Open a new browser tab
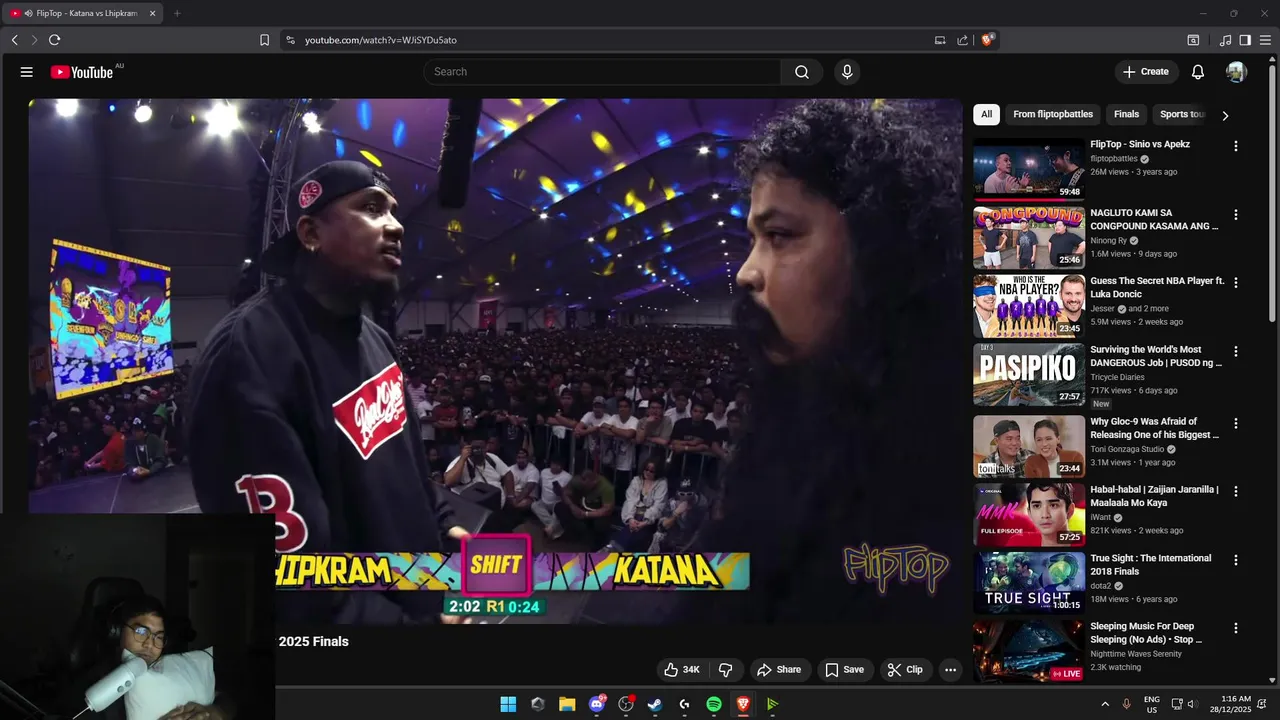Viewport: 1280px width, 720px height. coord(177,13)
